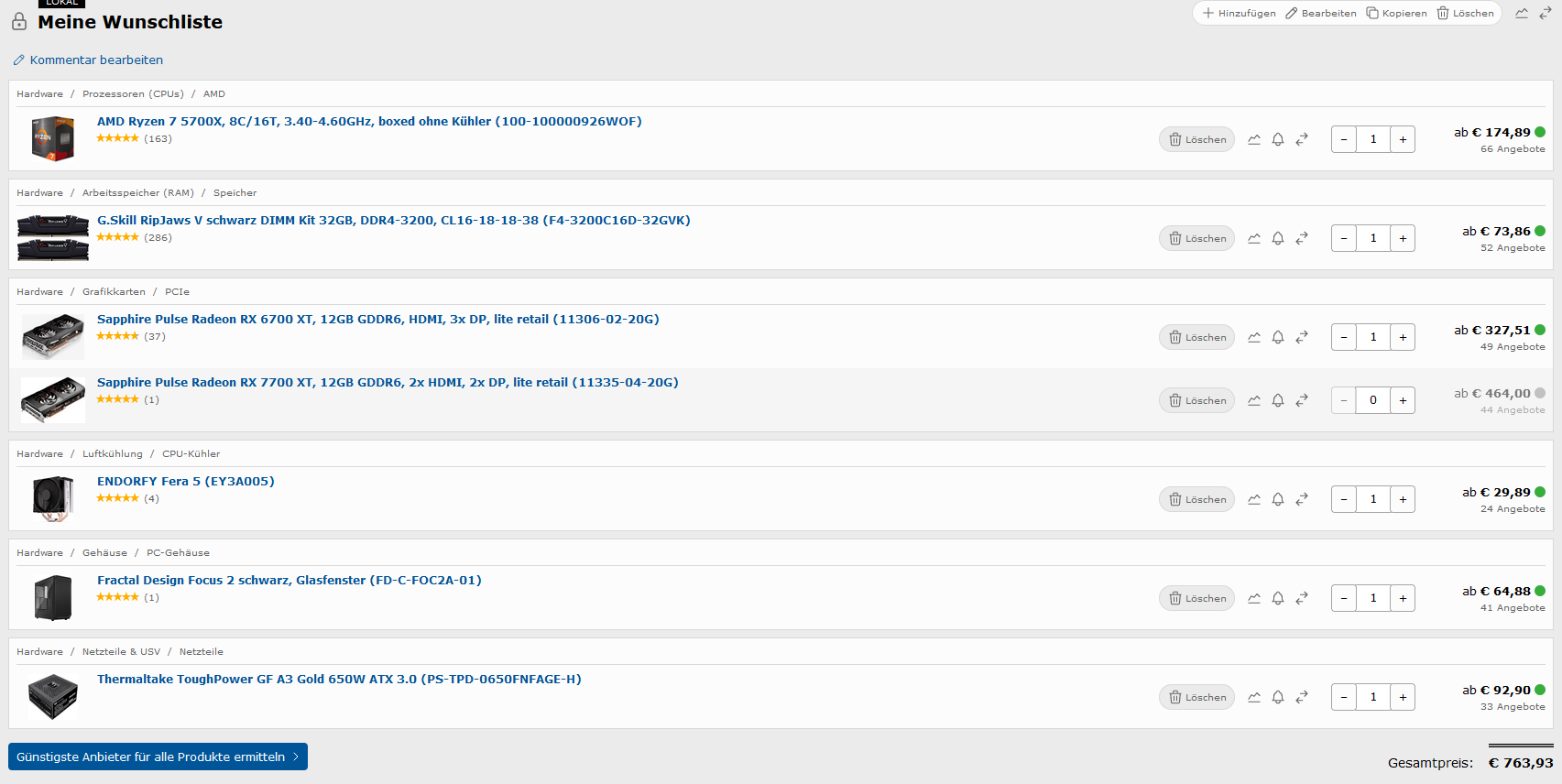Image resolution: width=1562 pixels, height=784 pixels.
Task: Increase quantity of Fractal Design Focus 2
Action: pyautogui.click(x=1403, y=598)
